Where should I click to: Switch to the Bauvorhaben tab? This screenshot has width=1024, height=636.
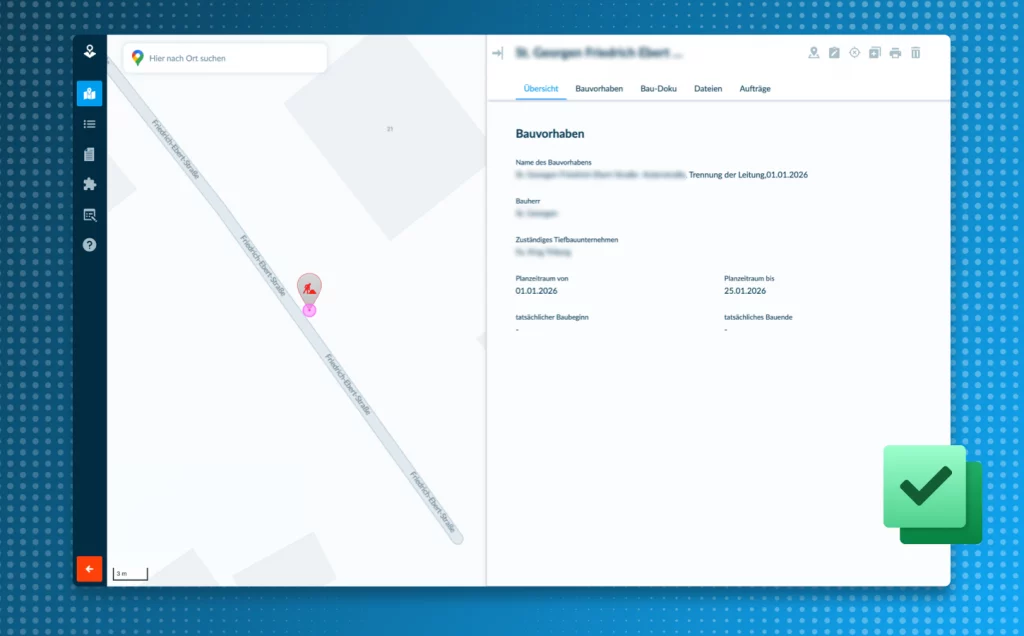tap(599, 89)
